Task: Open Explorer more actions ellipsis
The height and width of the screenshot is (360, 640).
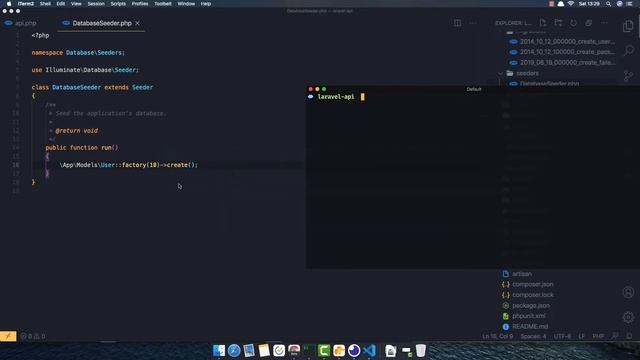Action: coord(604,23)
